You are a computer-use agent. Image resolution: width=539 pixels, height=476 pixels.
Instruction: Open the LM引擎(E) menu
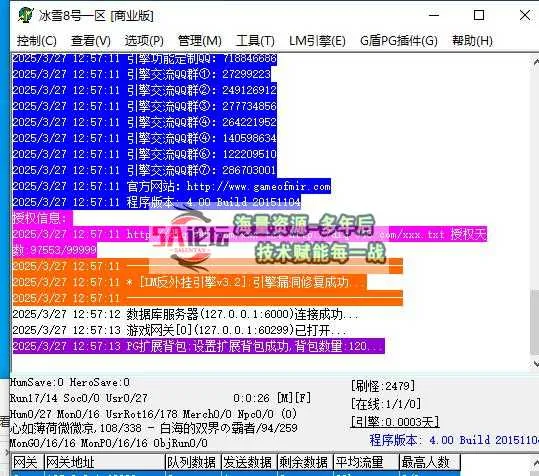317,41
